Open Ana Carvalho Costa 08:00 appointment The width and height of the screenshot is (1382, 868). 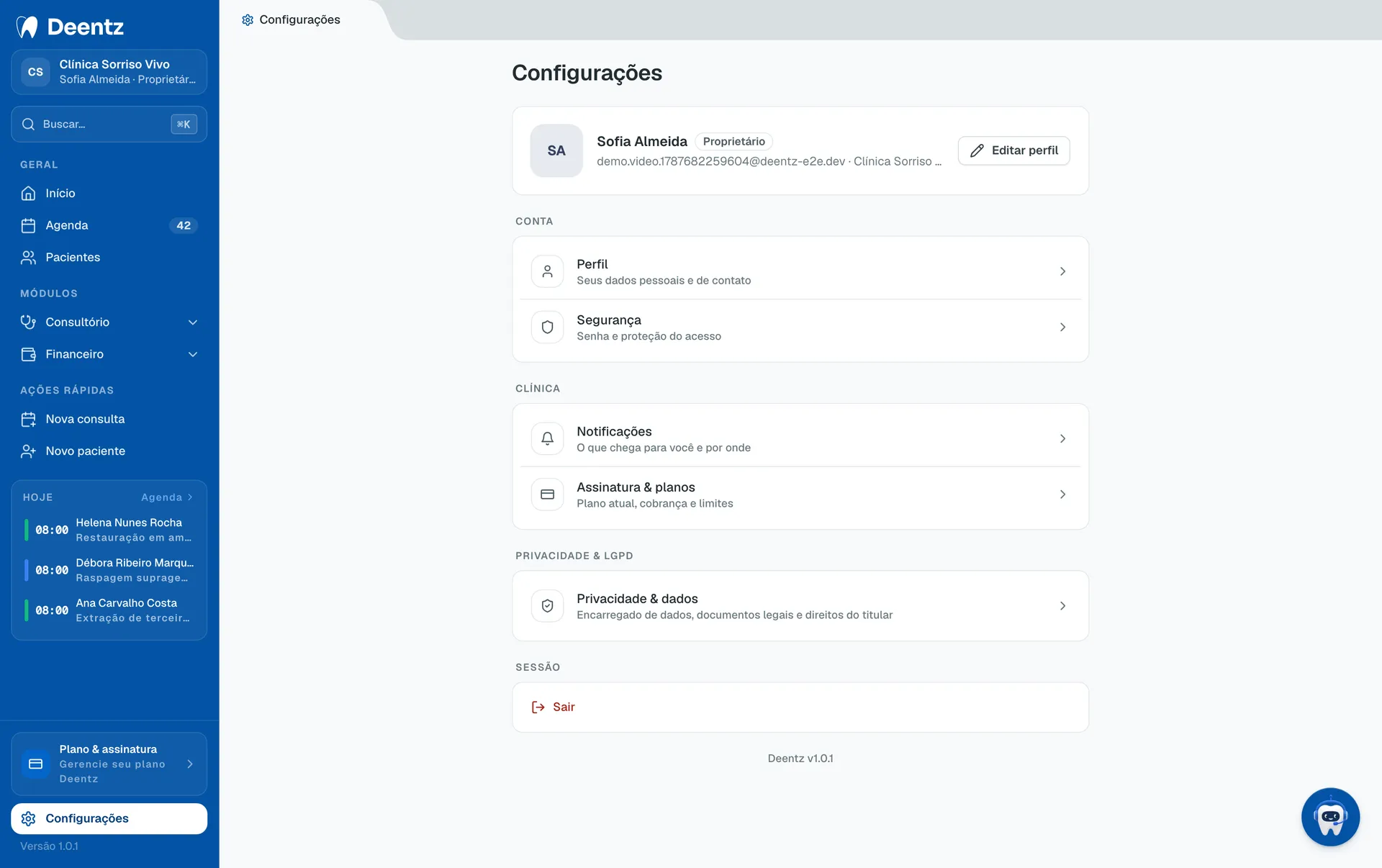point(109,610)
